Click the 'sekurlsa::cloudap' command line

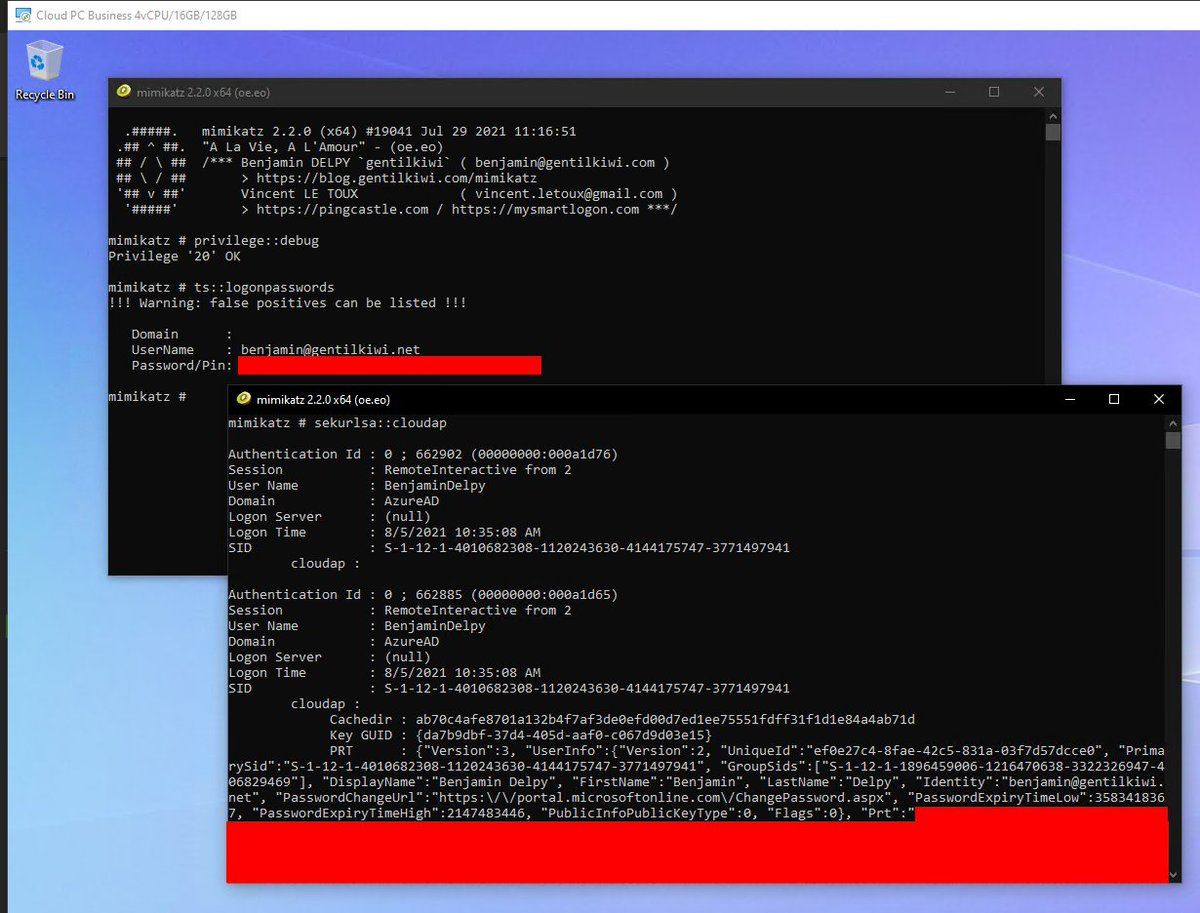tap(339, 423)
